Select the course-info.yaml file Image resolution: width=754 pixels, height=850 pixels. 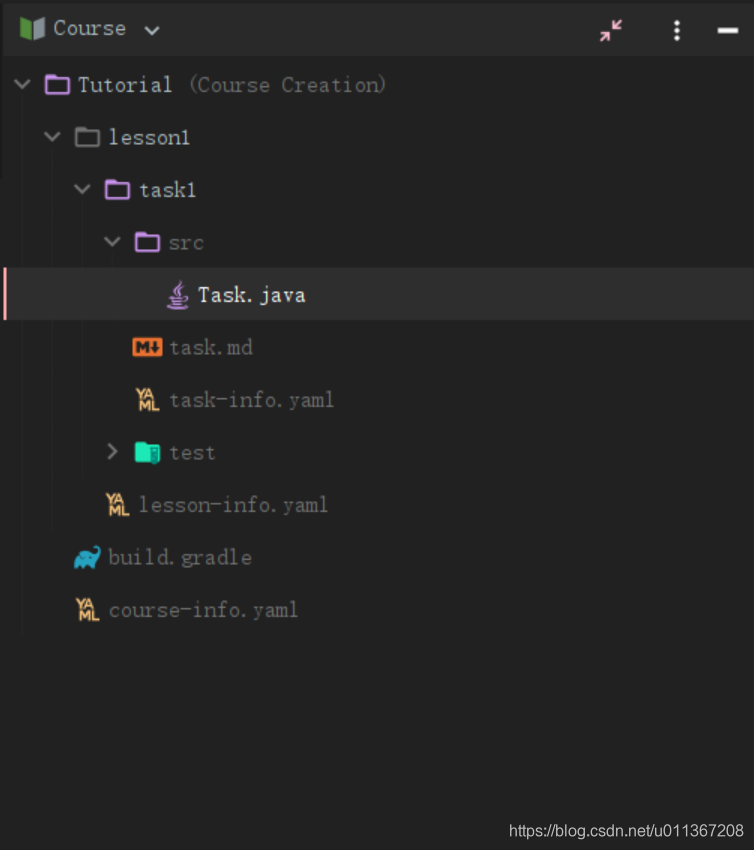click(203, 610)
